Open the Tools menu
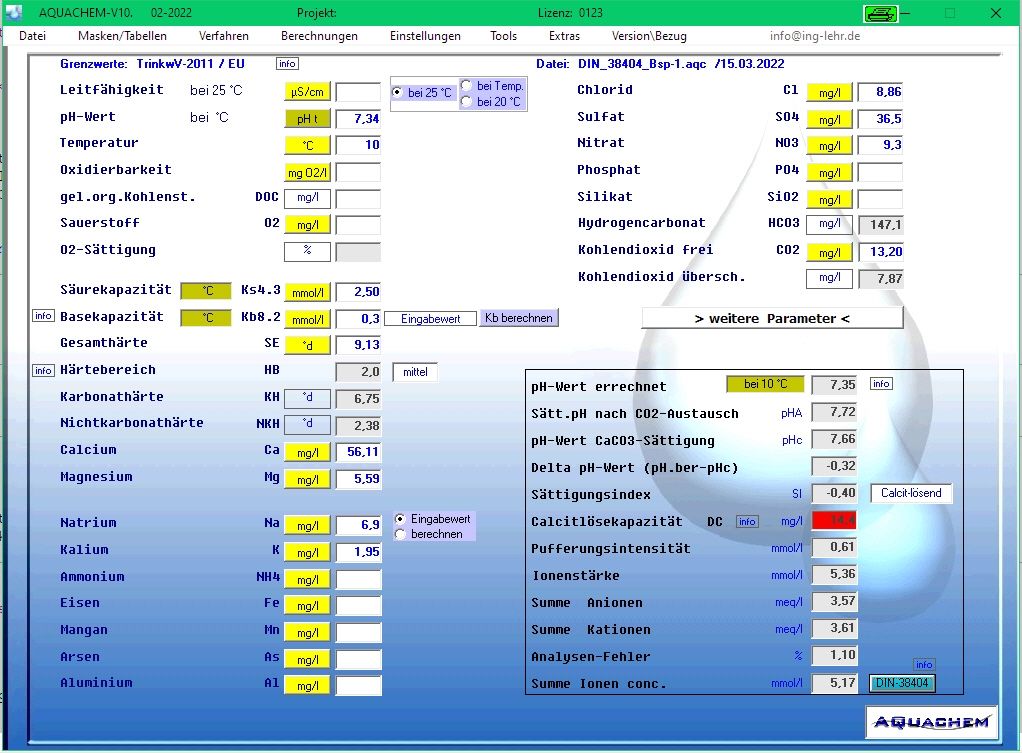The width and height of the screenshot is (1022, 753). click(x=503, y=36)
